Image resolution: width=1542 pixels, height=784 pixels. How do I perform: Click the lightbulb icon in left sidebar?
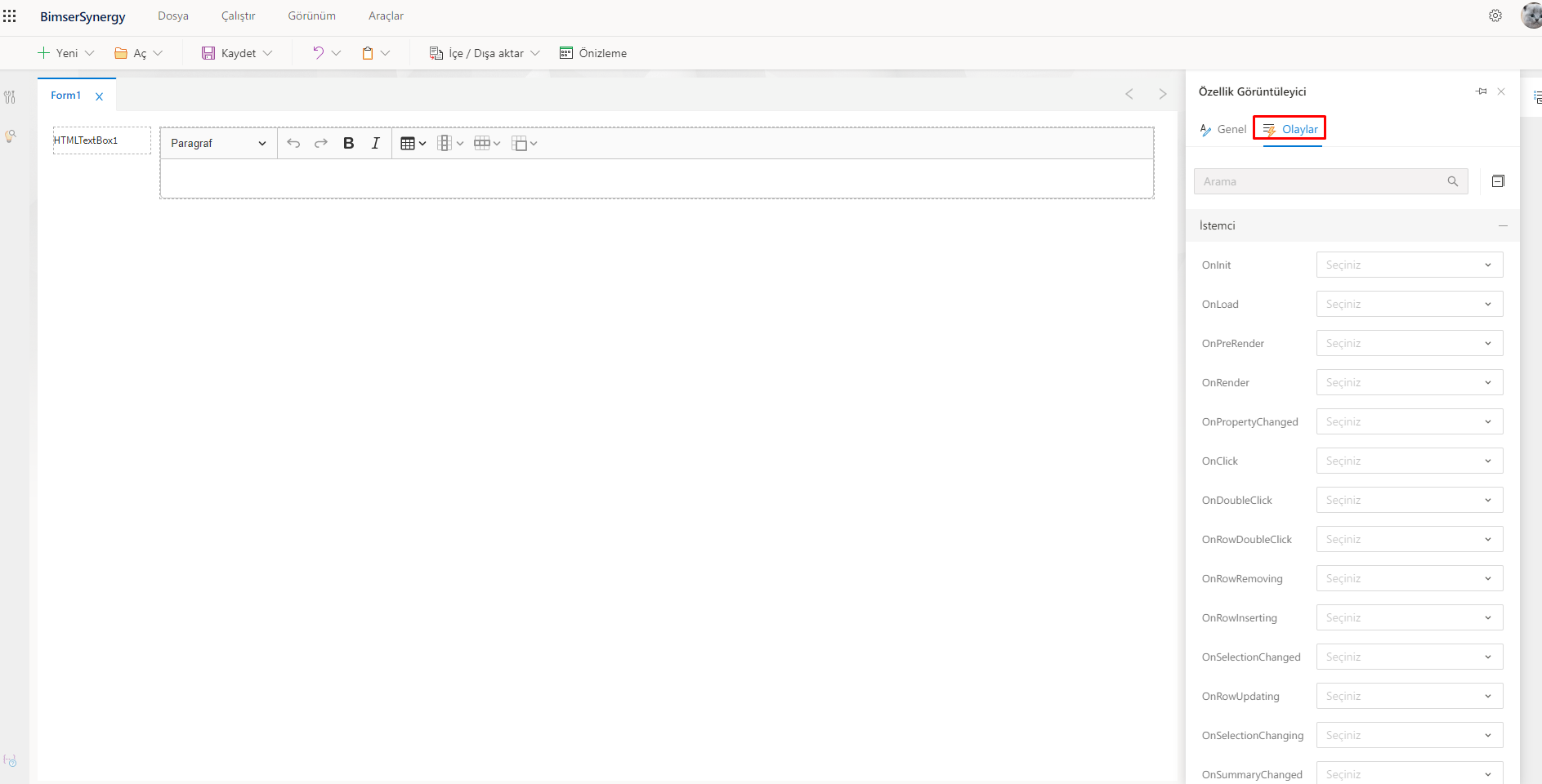[x=10, y=136]
